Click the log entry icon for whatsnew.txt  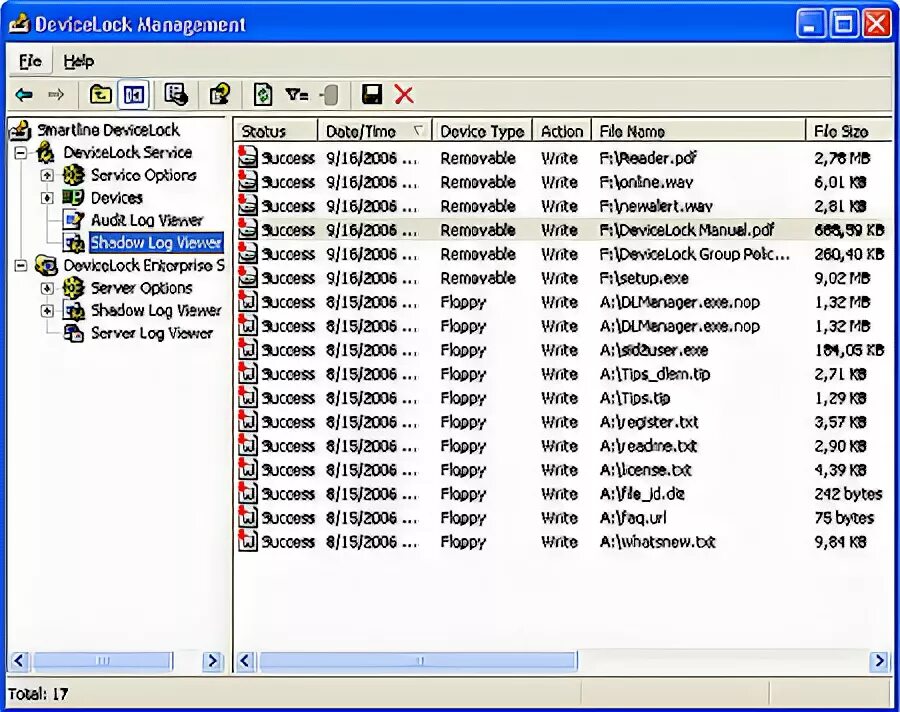point(247,541)
